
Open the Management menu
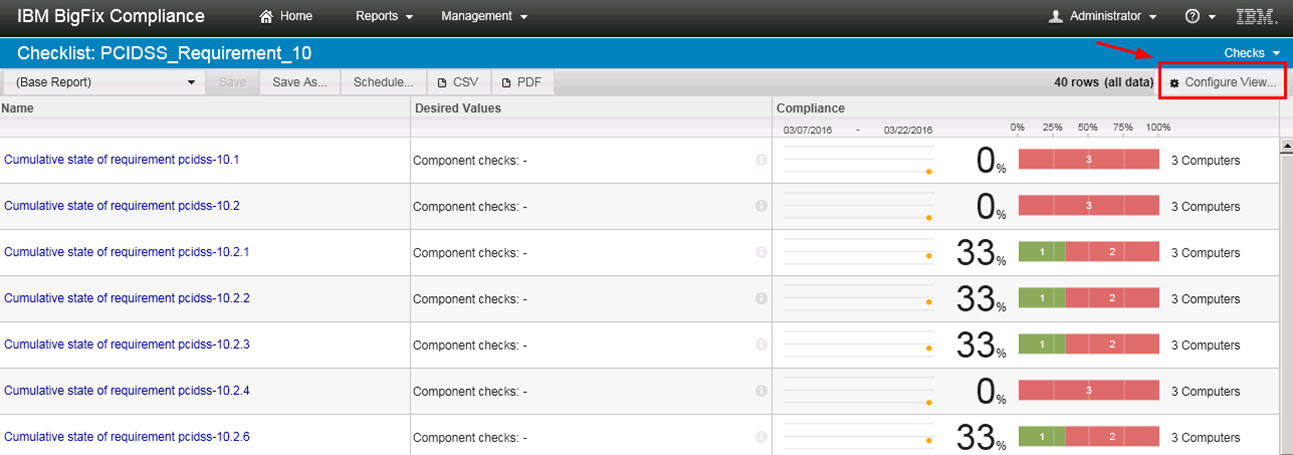pyautogui.click(x=484, y=16)
